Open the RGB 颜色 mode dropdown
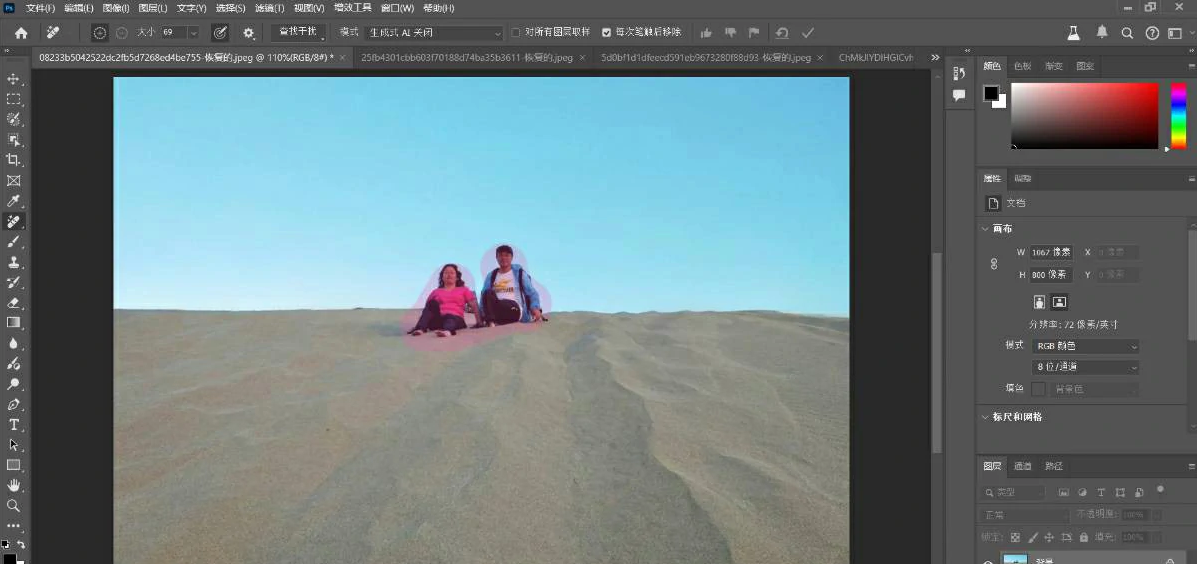 pyautogui.click(x=1086, y=346)
